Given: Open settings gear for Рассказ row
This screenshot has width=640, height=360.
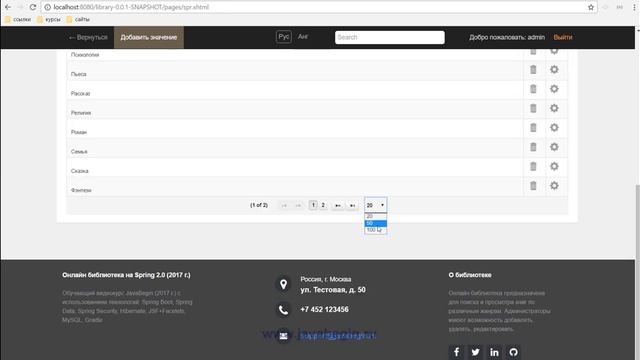Looking at the screenshot, I should pyautogui.click(x=554, y=89).
